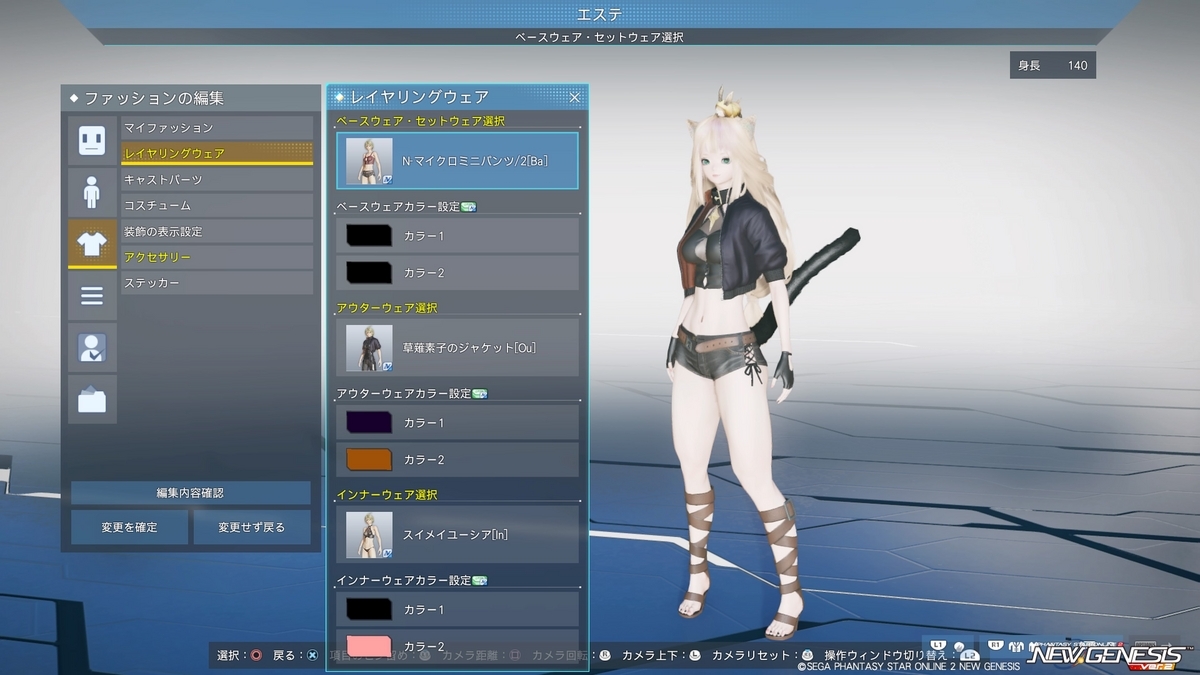Click the color-sync icon beside ベースウェアカラー設定
Viewport: 1200px width, 675px height.
coord(469,207)
